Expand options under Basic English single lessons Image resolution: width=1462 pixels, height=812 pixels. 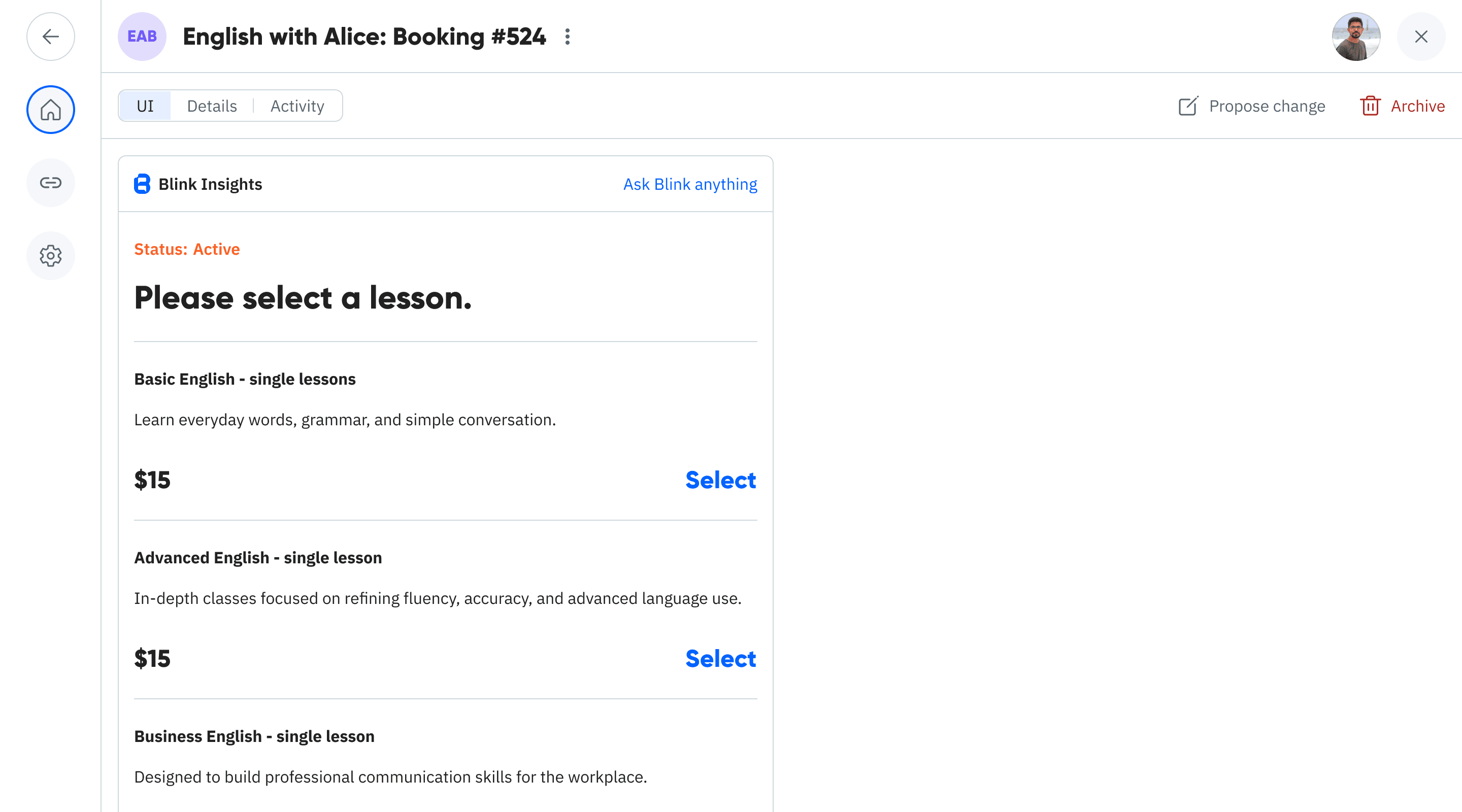[x=245, y=379]
